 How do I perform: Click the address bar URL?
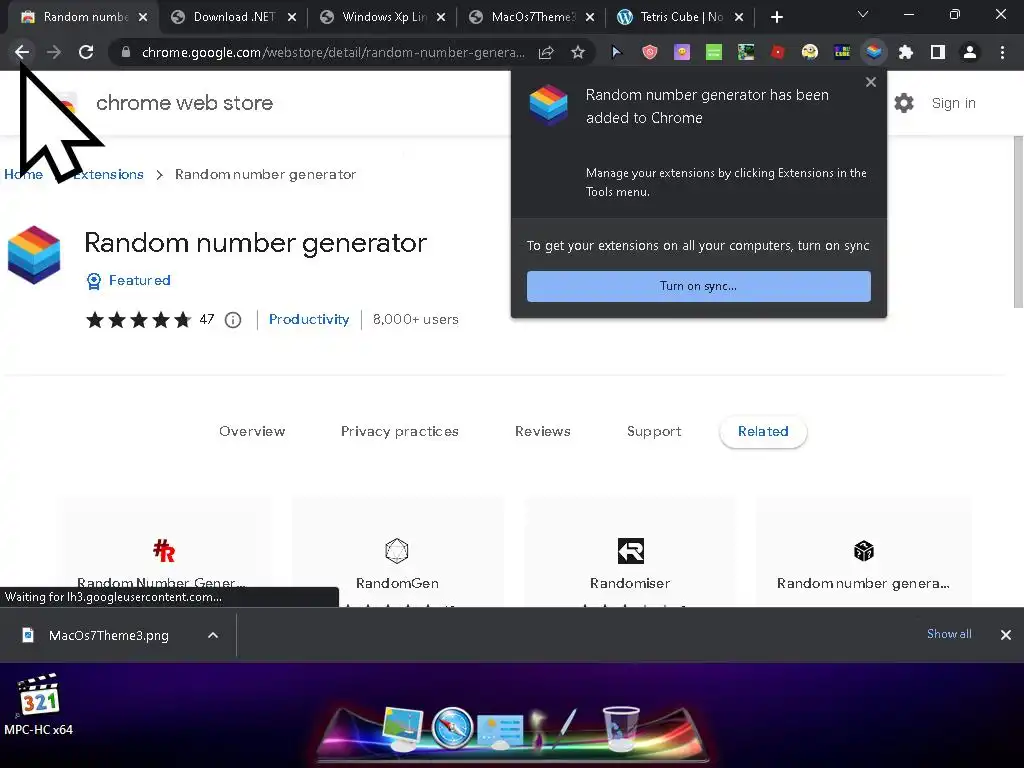tap(333, 52)
